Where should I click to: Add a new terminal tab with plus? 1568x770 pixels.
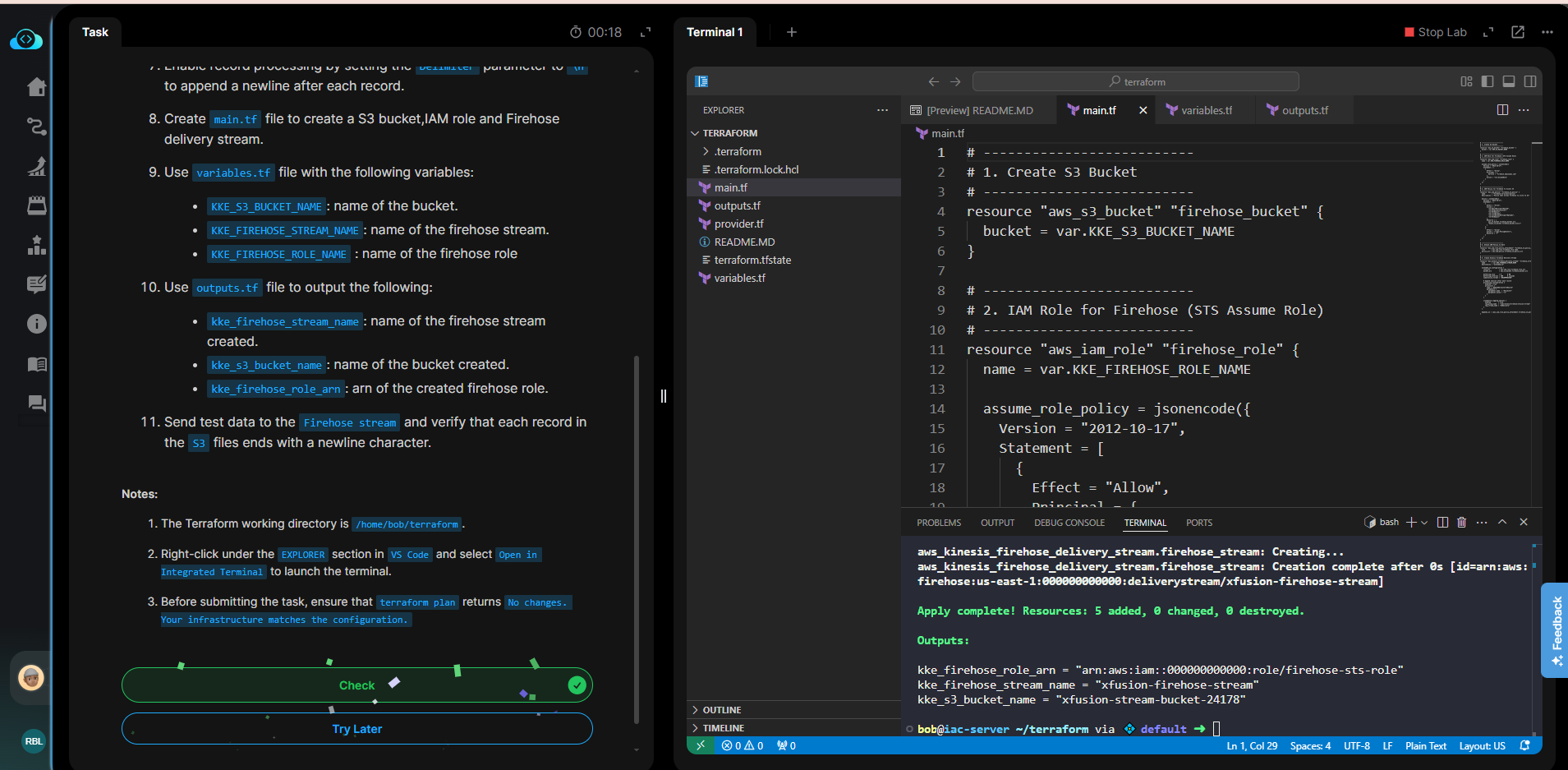point(791,32)
